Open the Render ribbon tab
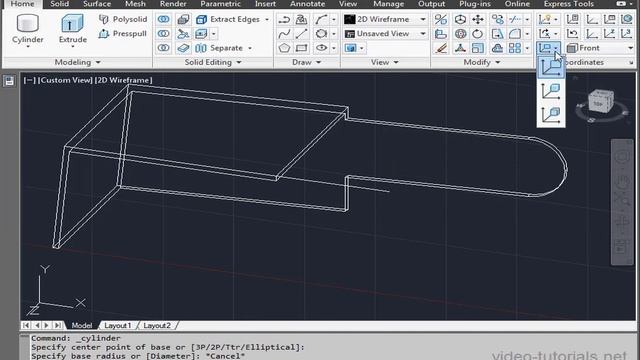 173,4
